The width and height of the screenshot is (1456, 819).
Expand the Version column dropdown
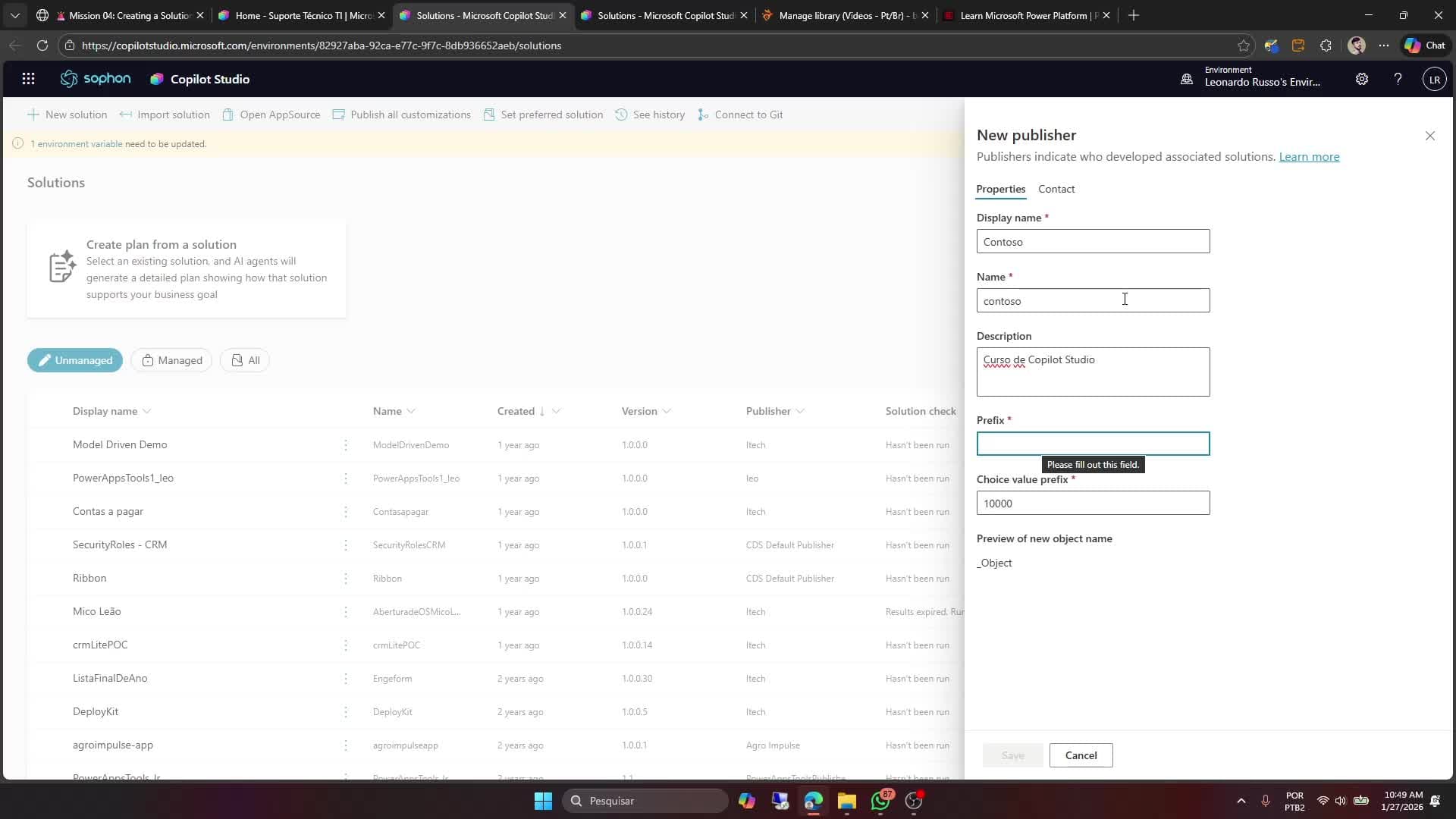[667, 411]
